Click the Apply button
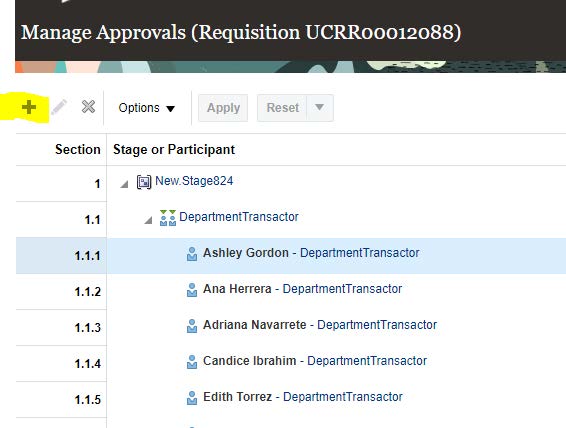This screenshot has width=566, height=428. point(223,108)
